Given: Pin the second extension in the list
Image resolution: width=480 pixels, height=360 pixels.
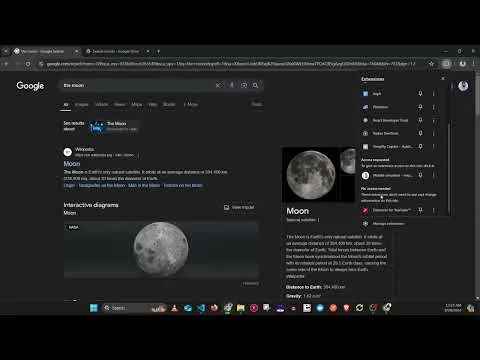Looking at the screenshot, I should [420, 107].
